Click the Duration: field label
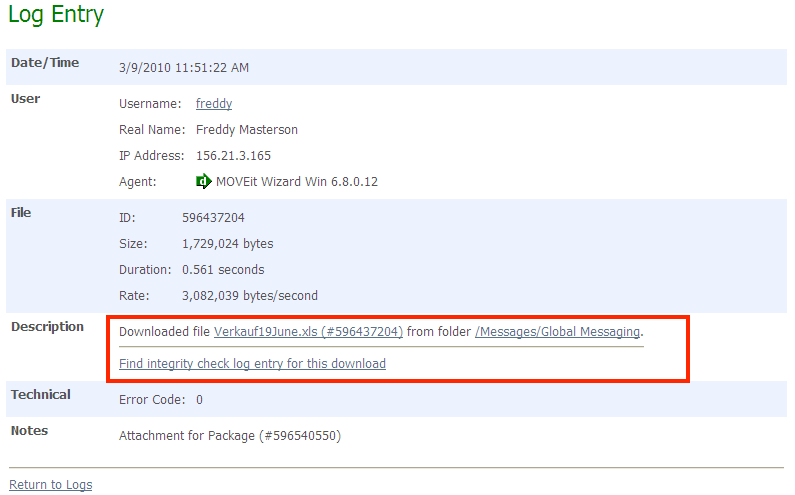795x495 pixels. click(x=145, y=270)
